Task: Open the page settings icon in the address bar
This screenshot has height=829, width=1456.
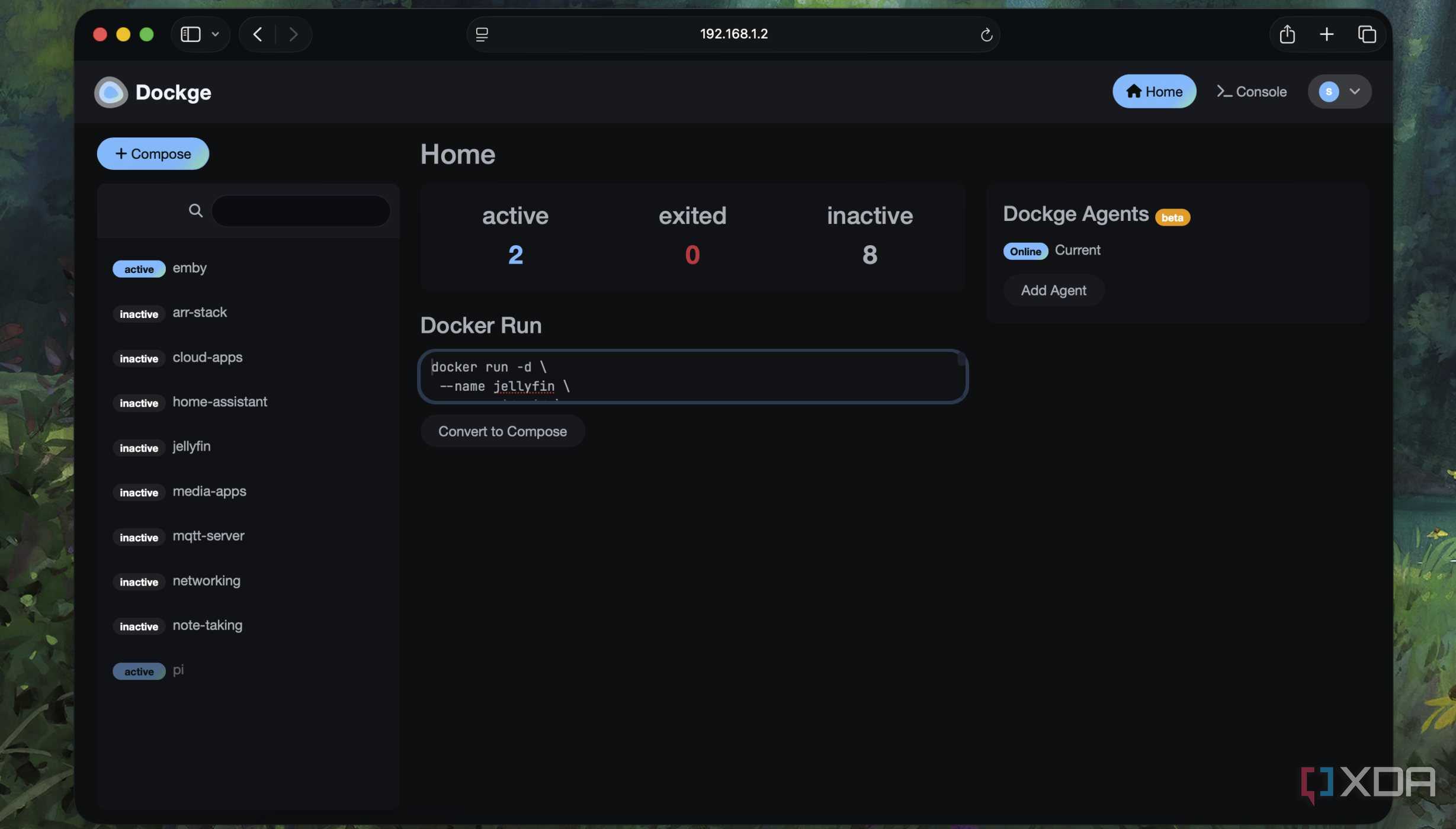Action: tap(482, 34)
